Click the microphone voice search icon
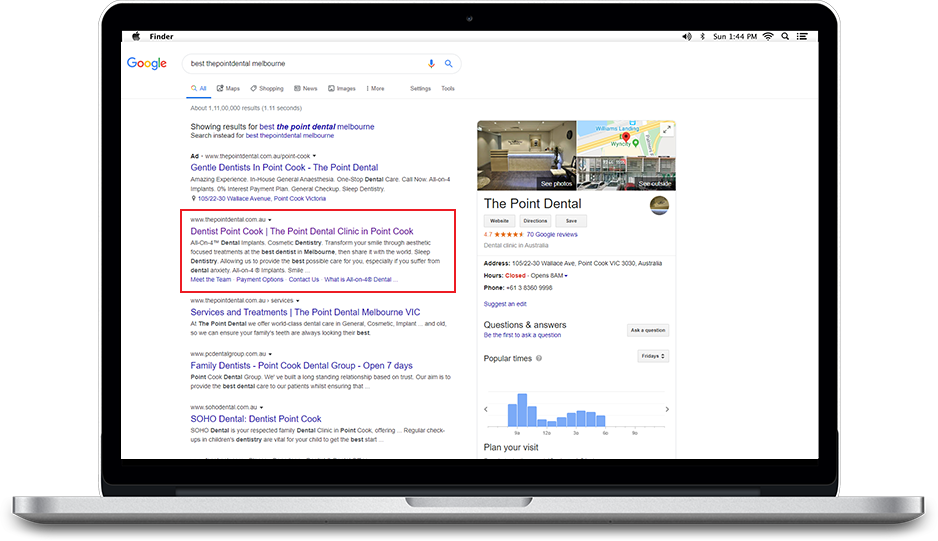This screenshot has height=541, width=938. (431, 63)
